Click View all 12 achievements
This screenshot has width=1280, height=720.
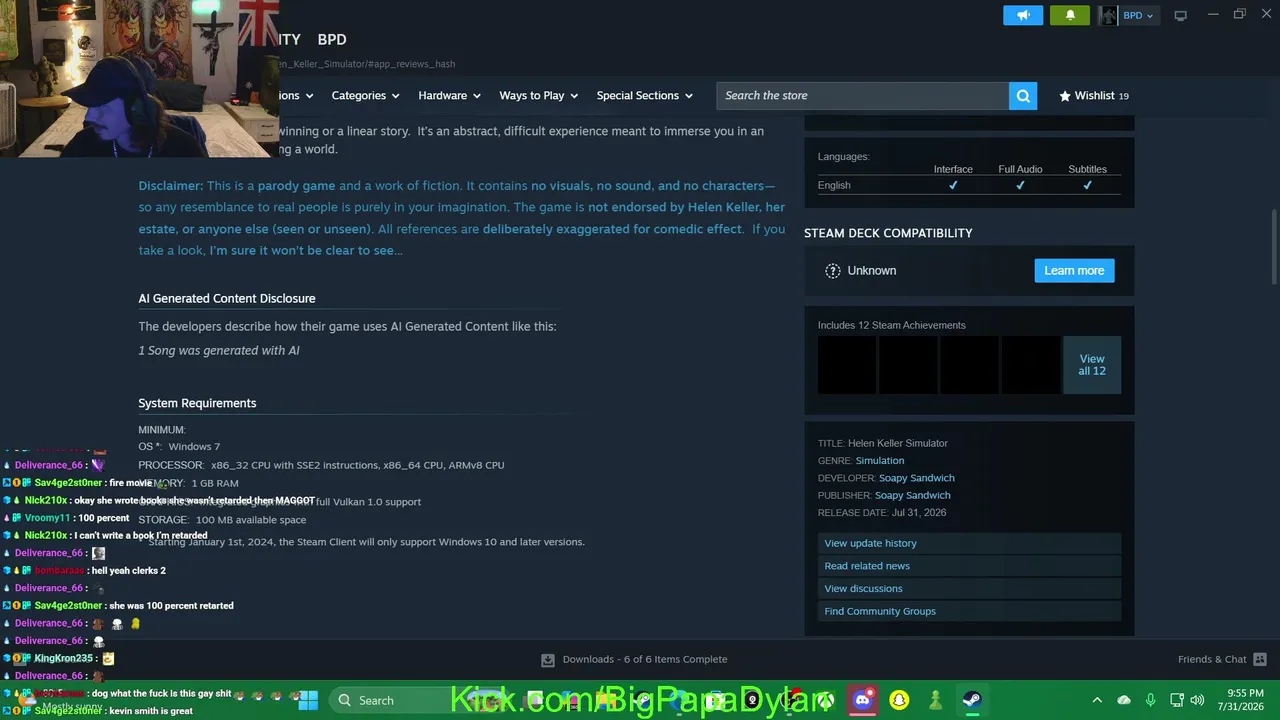1092,365
